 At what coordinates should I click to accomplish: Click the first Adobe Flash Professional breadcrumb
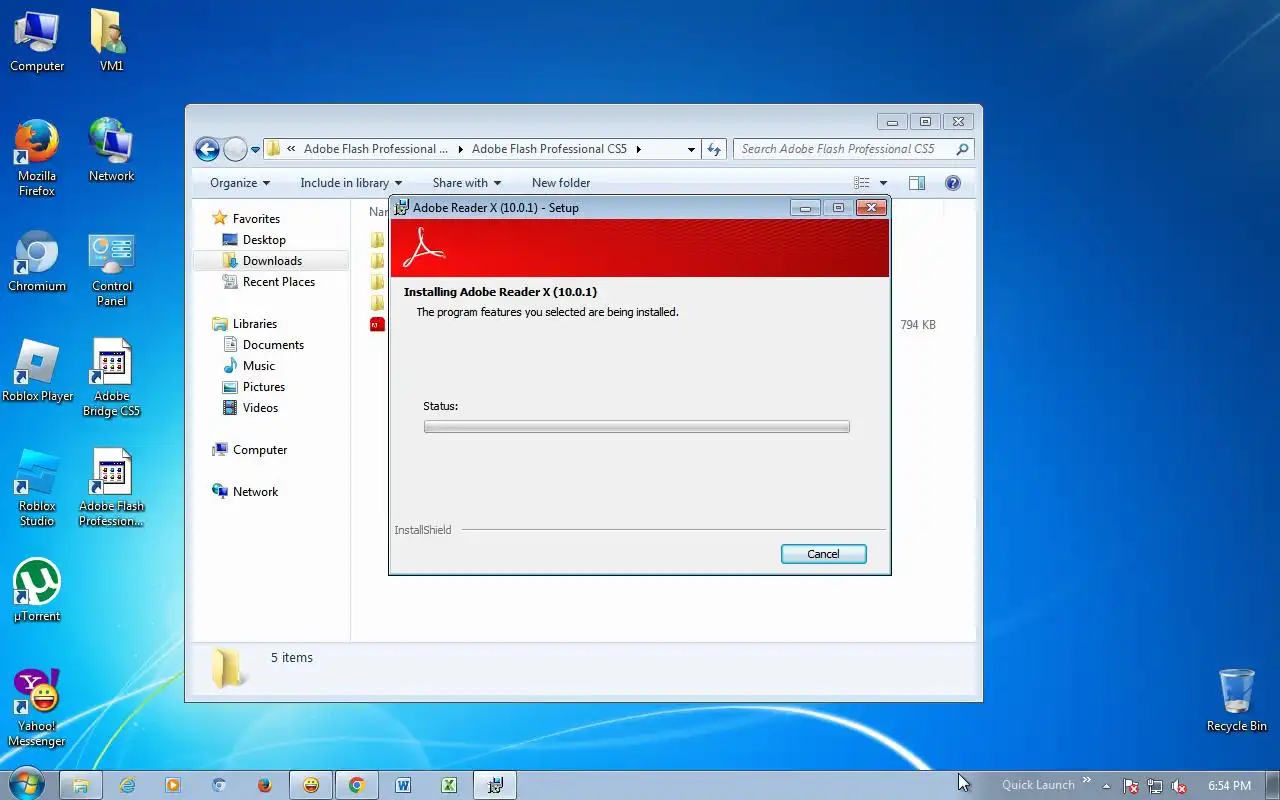click(x=376, y=149)
